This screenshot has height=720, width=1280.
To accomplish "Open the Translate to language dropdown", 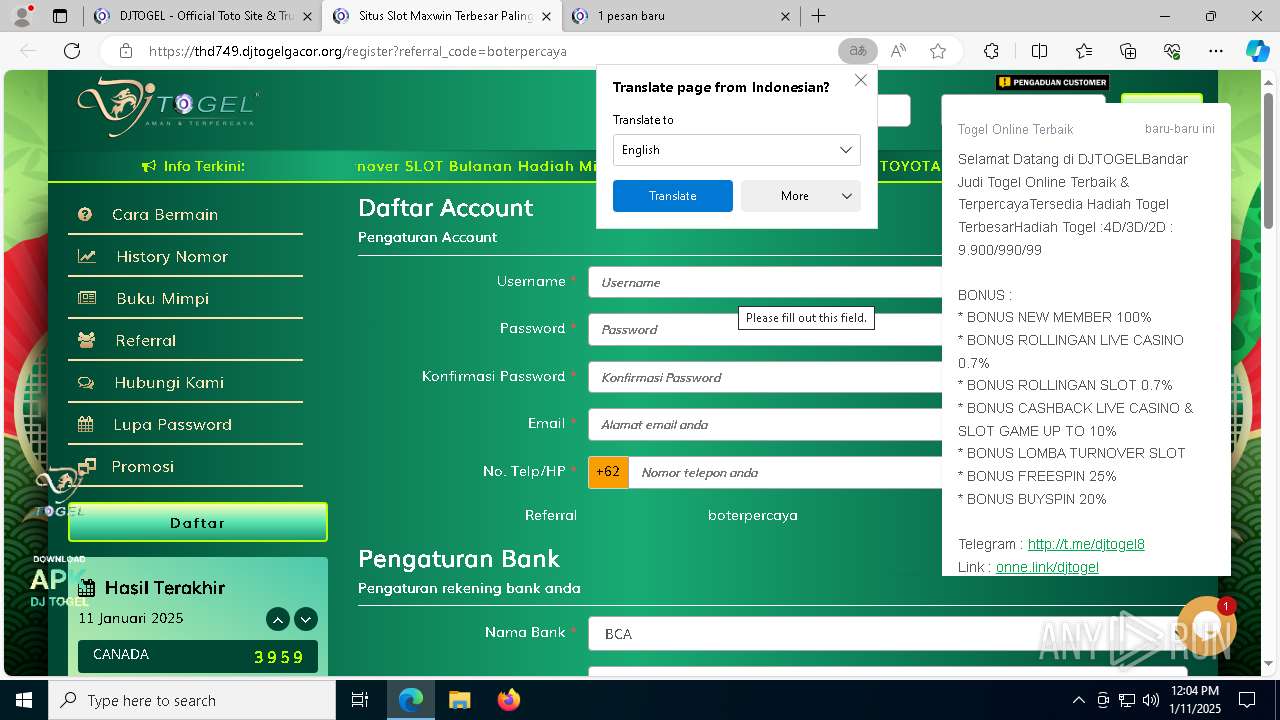I will (736, 150).
